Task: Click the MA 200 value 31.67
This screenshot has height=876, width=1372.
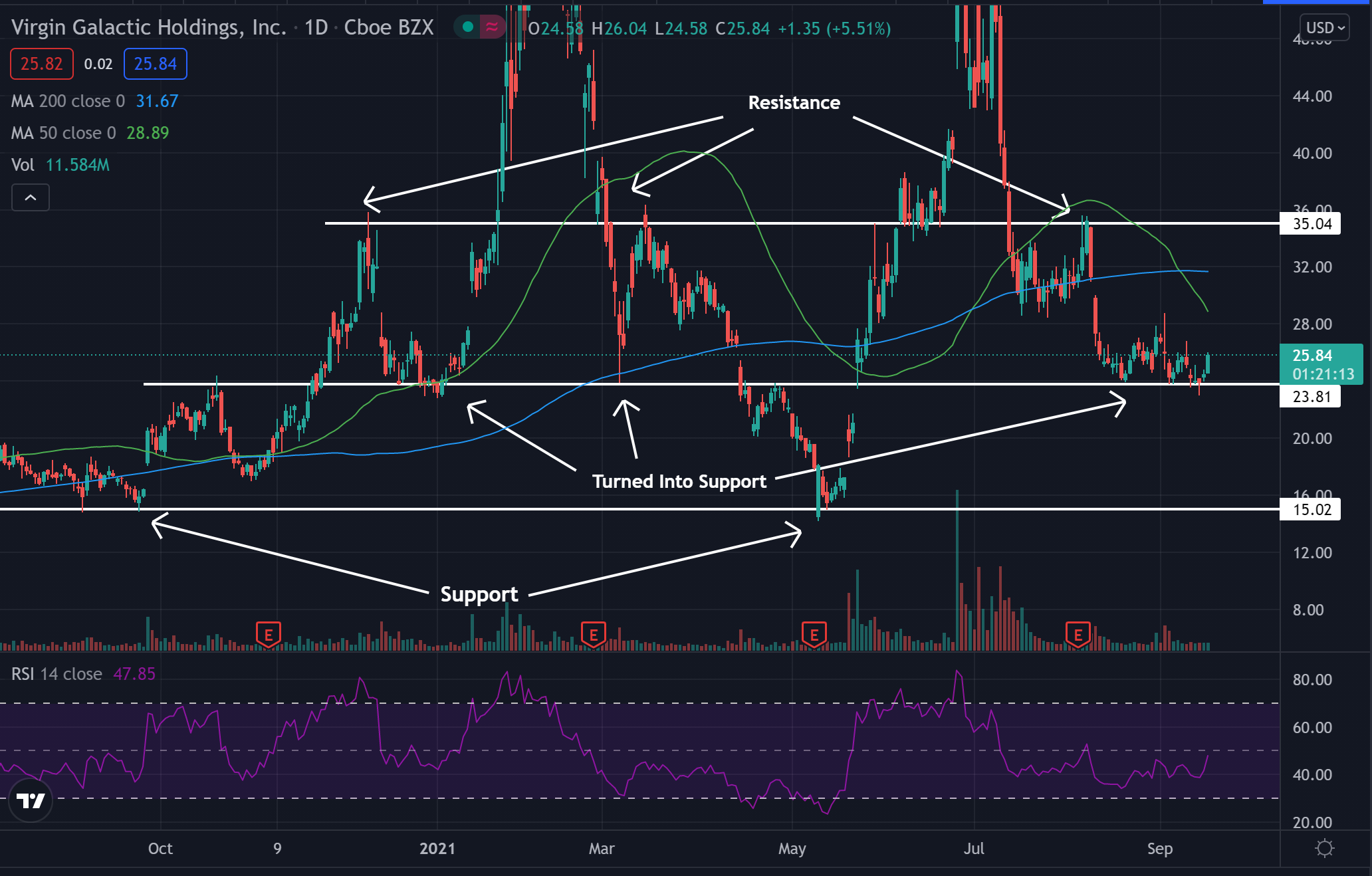Action: 157,101
